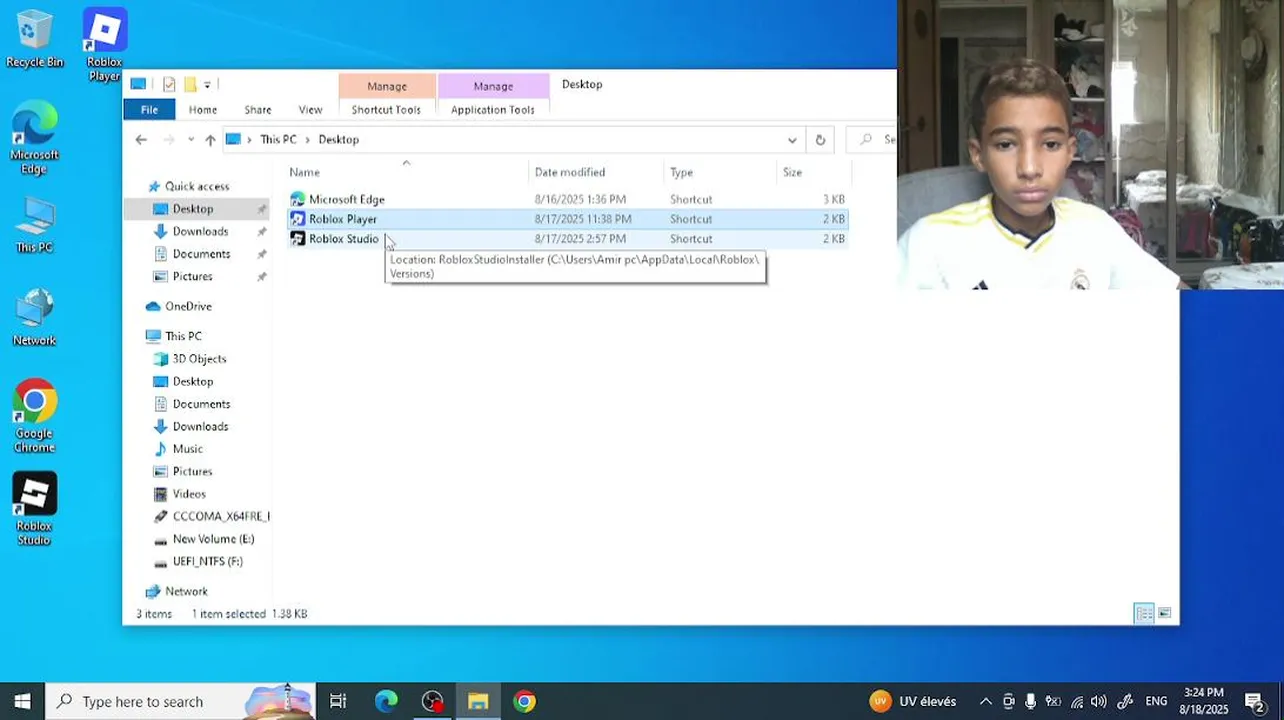Sort by Date modified column header
The width and height of the screenshot is (1284, 720).
point(595,172)
